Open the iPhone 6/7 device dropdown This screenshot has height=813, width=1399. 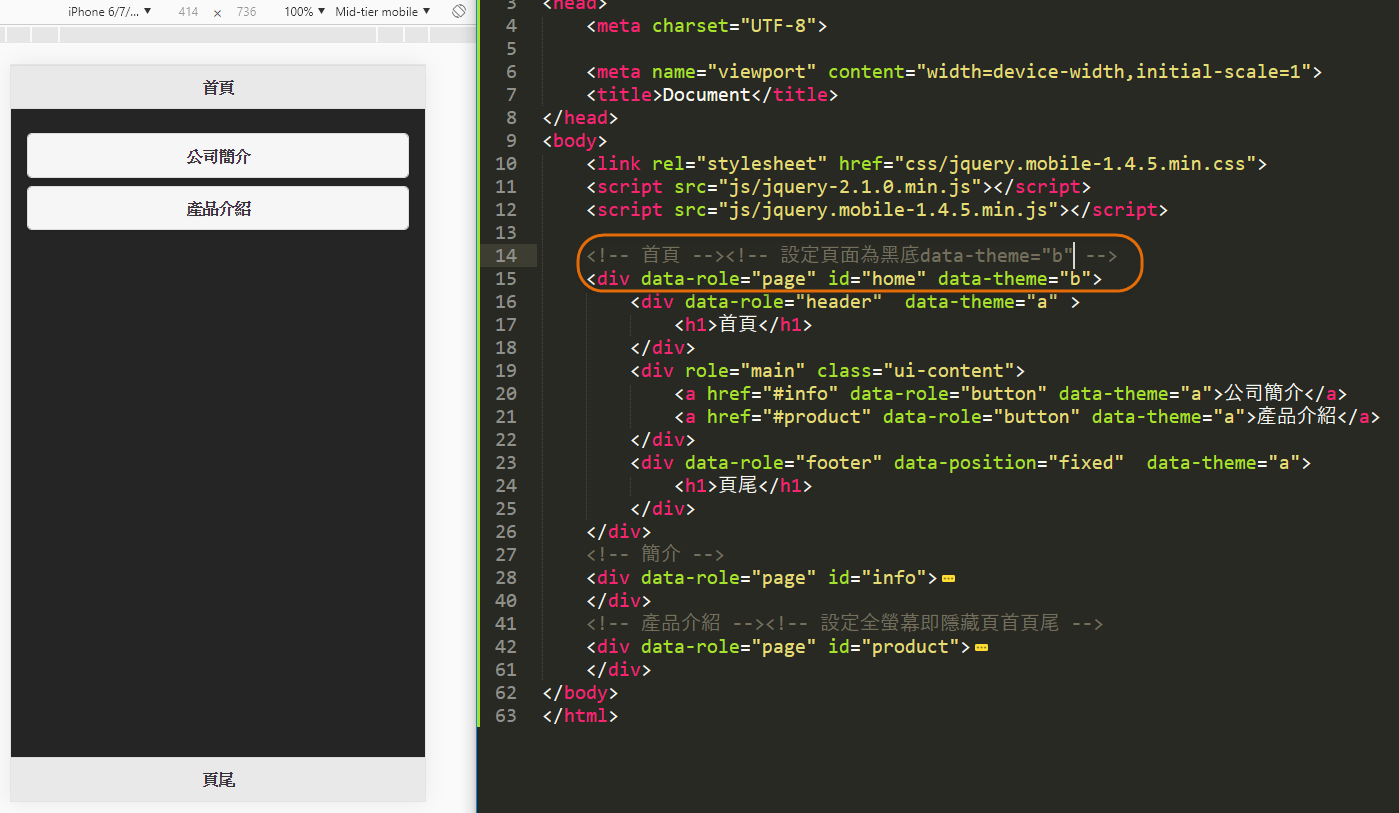coord(110,11)
